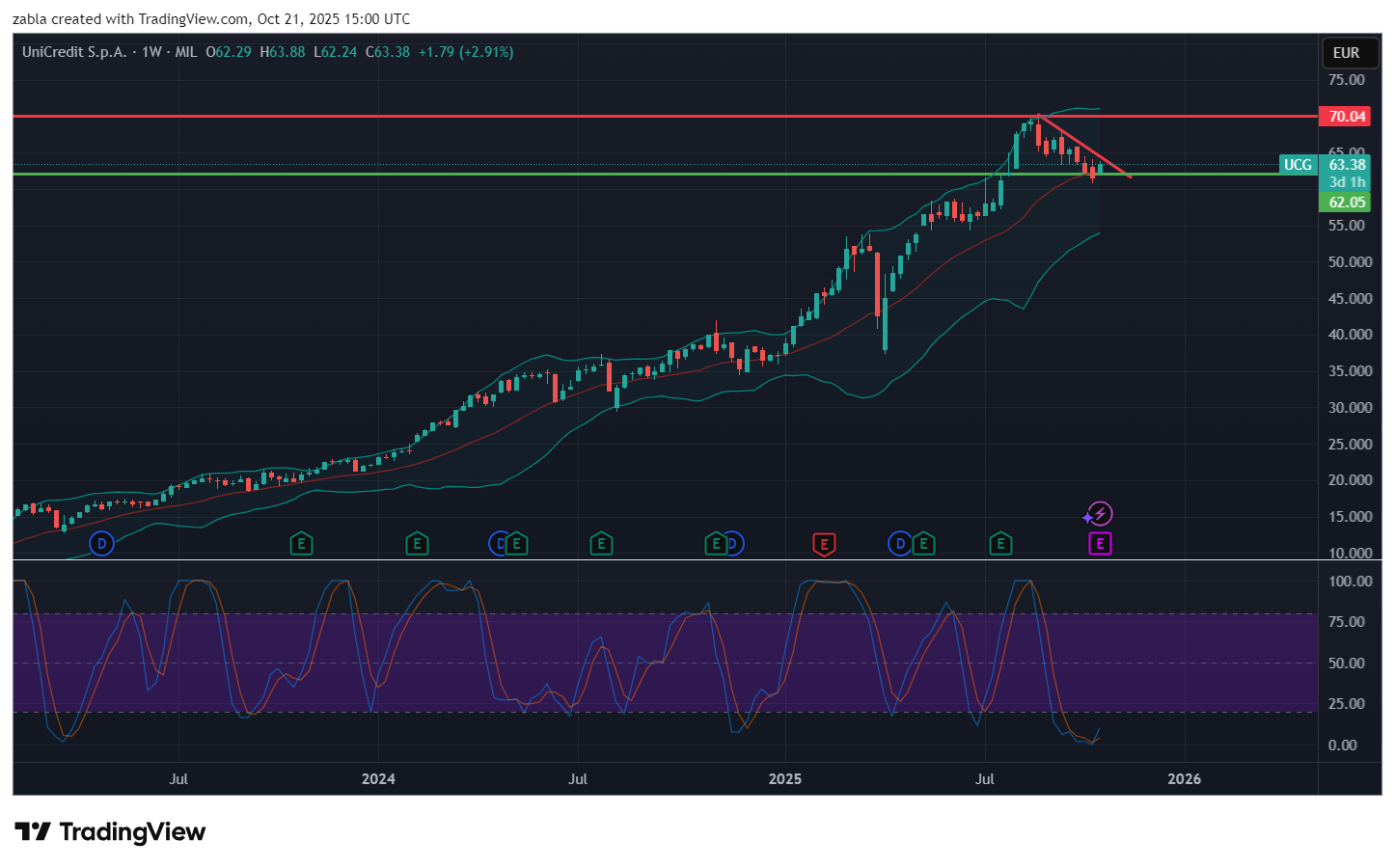The image size is (1395, 868).
Task: Open the EUR currency selector
Action: (x=1346, y=53)
